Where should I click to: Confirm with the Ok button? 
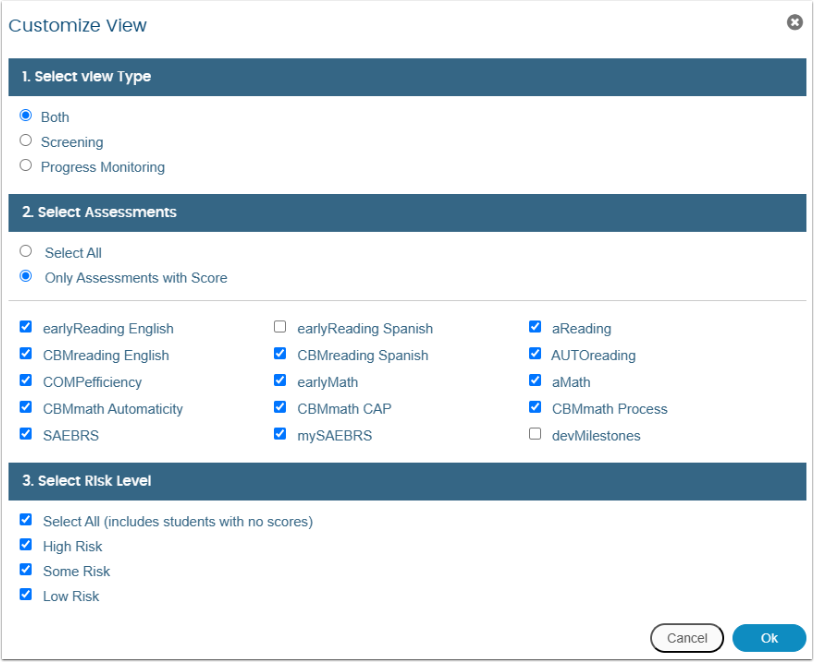tap(769, 638)
